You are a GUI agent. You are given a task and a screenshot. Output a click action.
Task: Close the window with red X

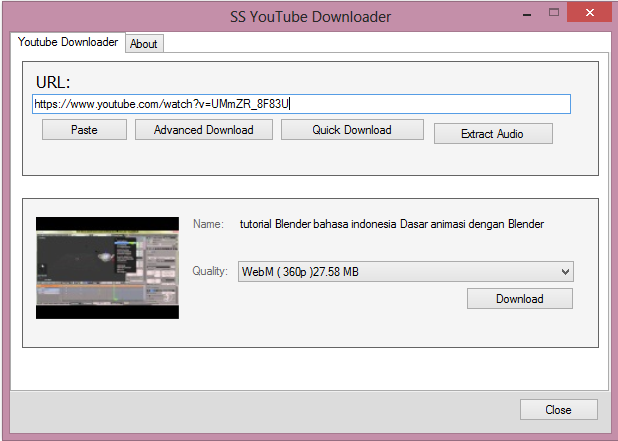tap(590, 13)
